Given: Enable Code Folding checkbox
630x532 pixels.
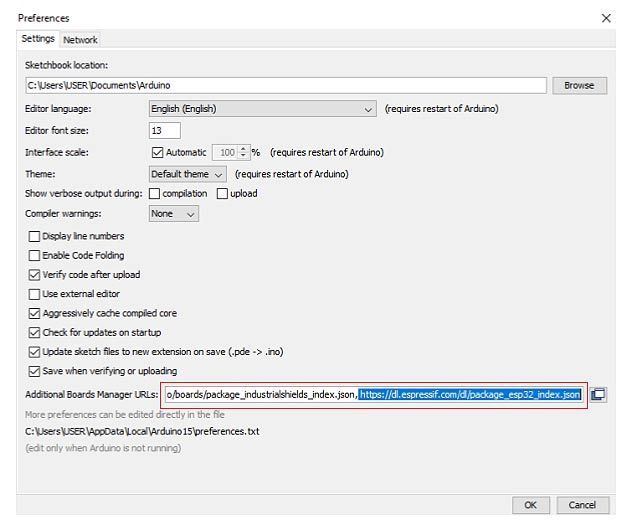Looking at the screenshot, I should coord(35,256).
